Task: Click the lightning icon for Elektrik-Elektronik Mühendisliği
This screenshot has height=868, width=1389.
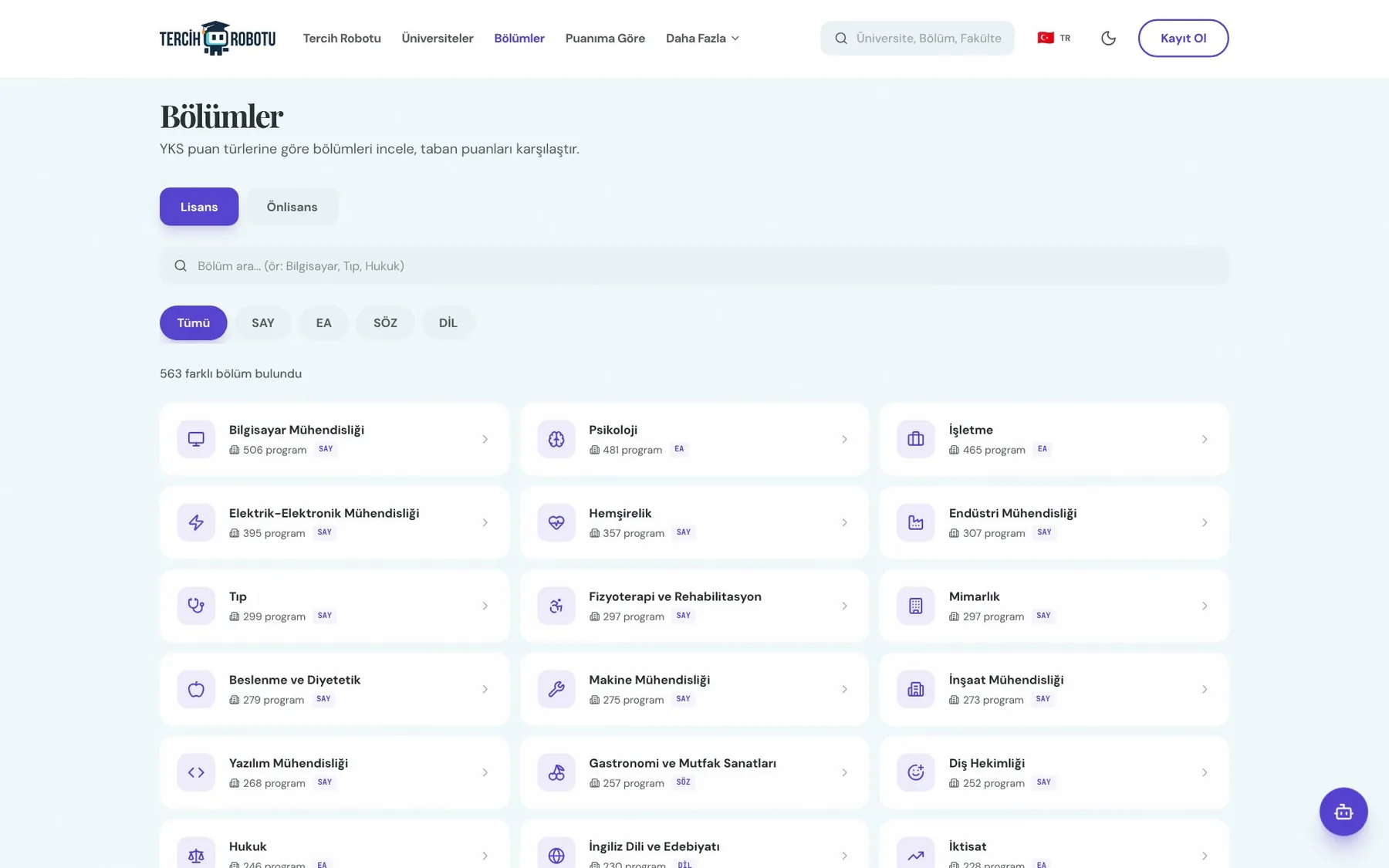Action: (x=196, y=522)
